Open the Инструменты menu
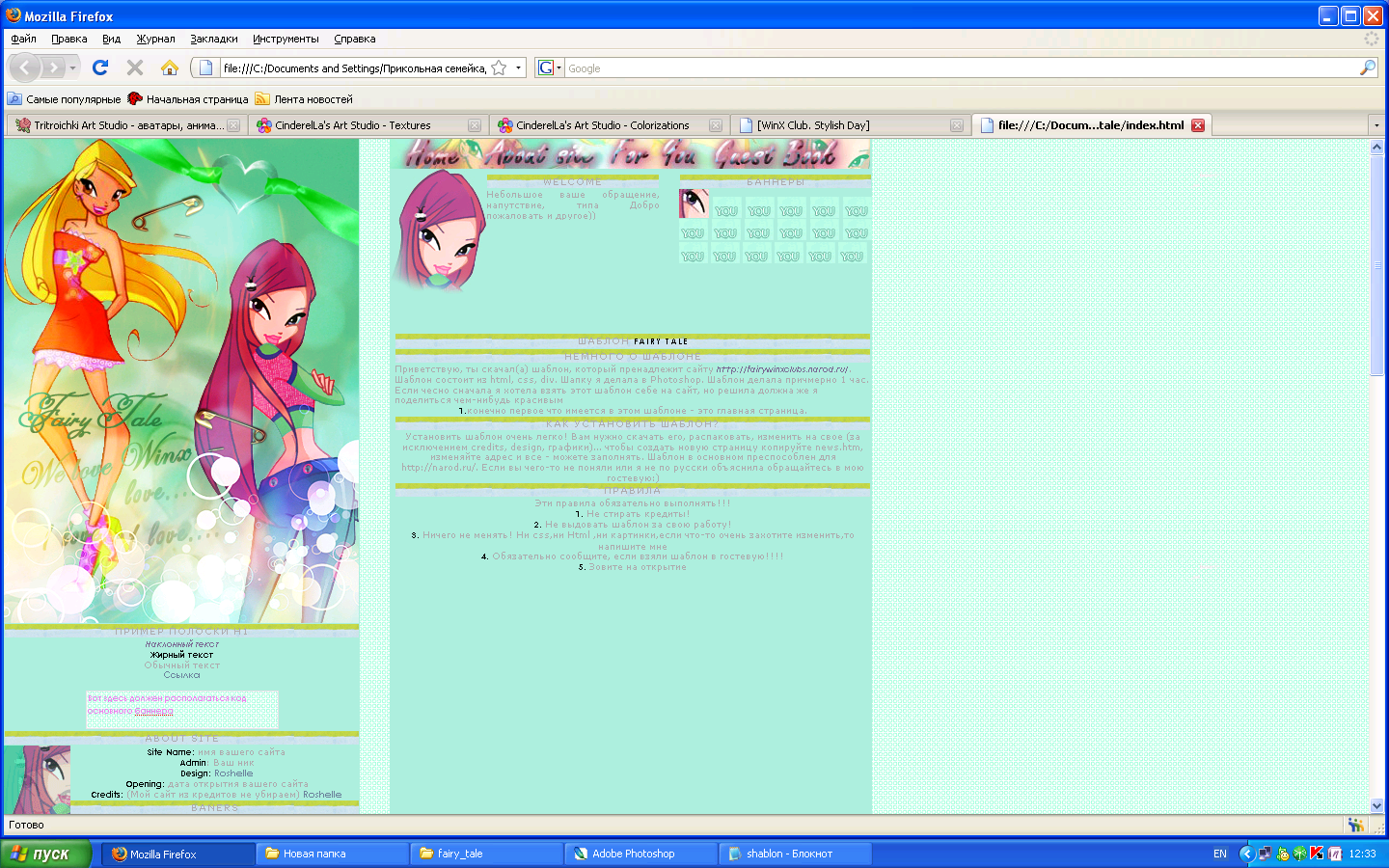The width and height of the screenshot is (1389, 868). pos(286,39)
